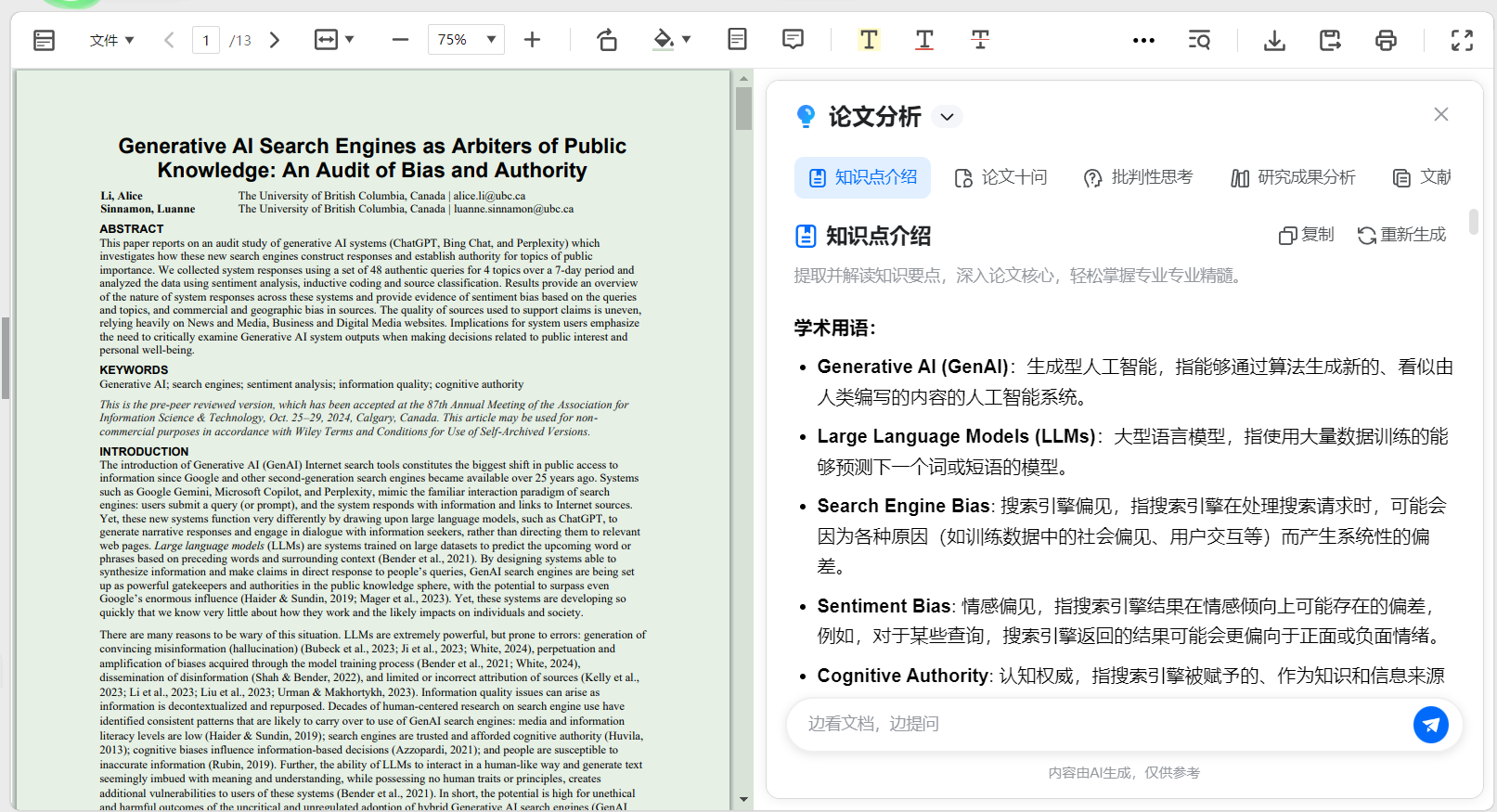The height and width of the screenshot is (812, 1497).
Task: Open the 75% zoom level dropdown
Action: point(466,40)
